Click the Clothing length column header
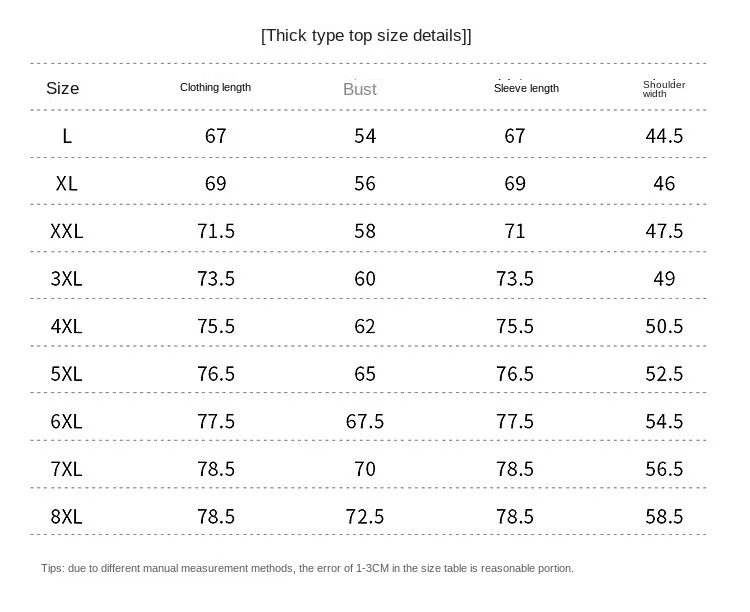 pyautogui.click(x=215, y=88)
